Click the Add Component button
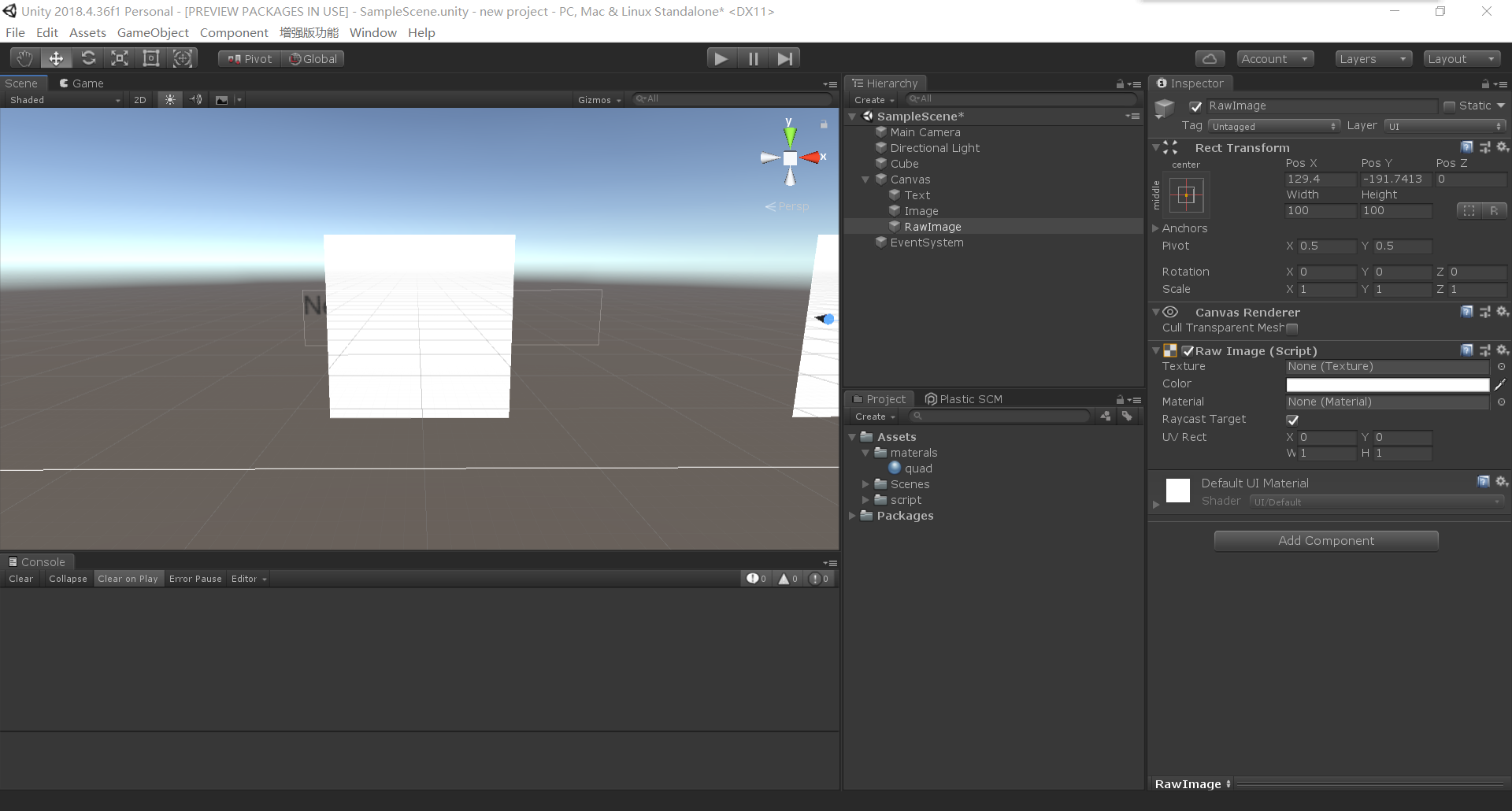Viewport: 1512px width, 811px height. tap(1326, 541)
